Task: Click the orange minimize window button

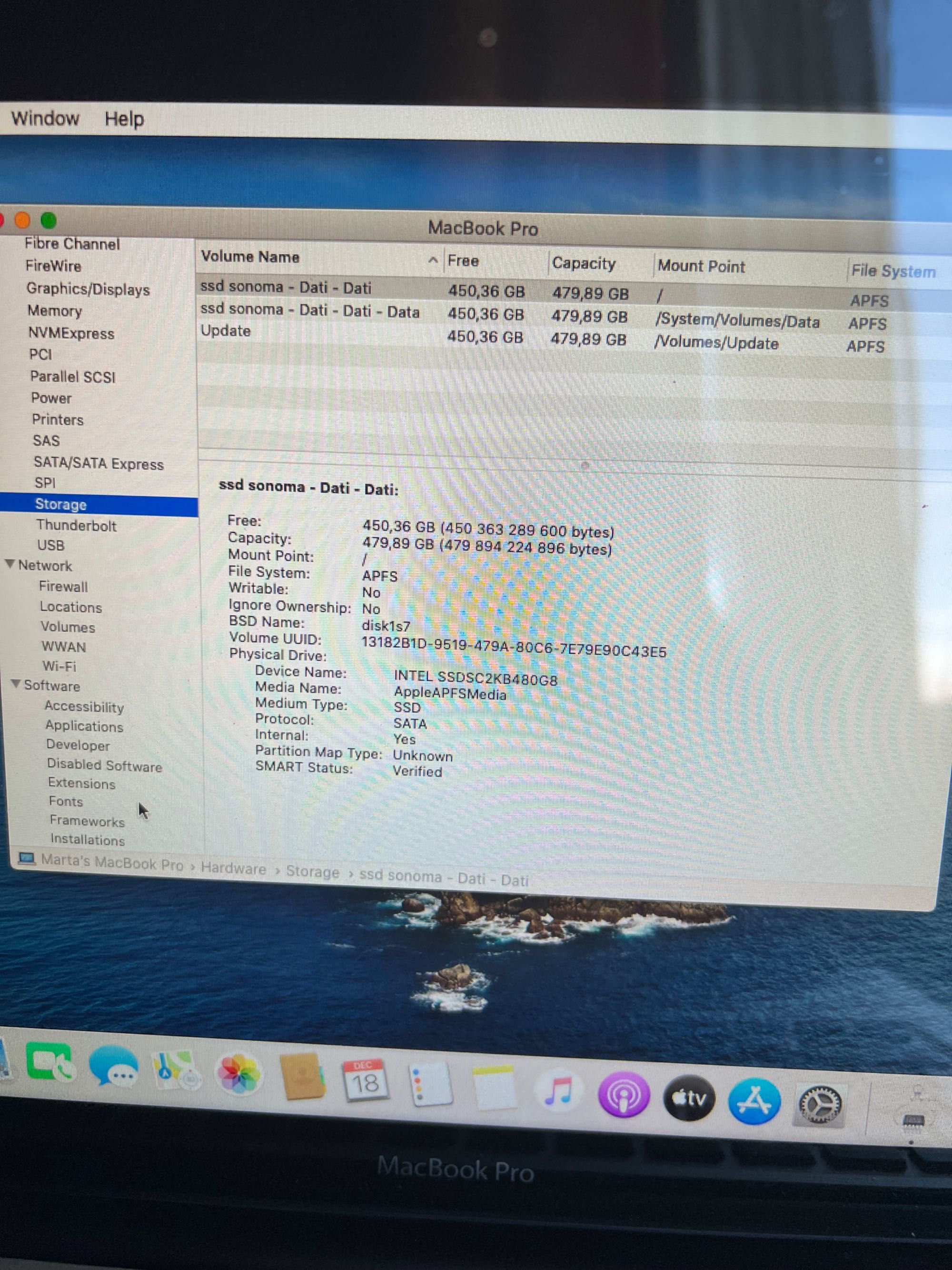Action: tap(22, 220)
